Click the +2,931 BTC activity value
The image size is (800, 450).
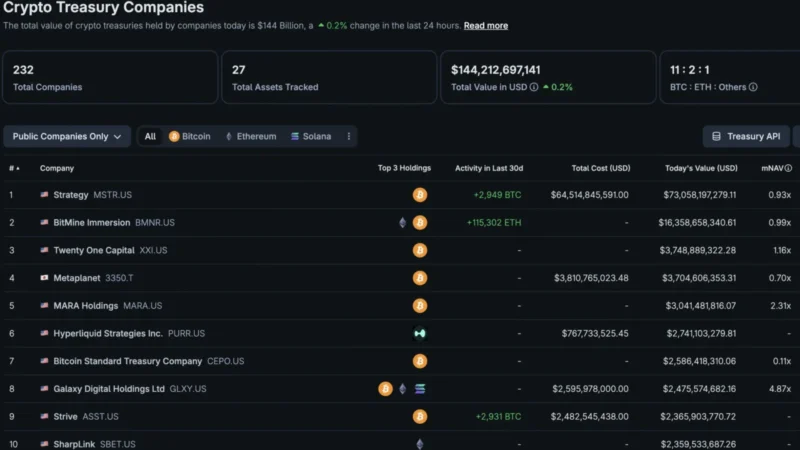tap(498, 416)
